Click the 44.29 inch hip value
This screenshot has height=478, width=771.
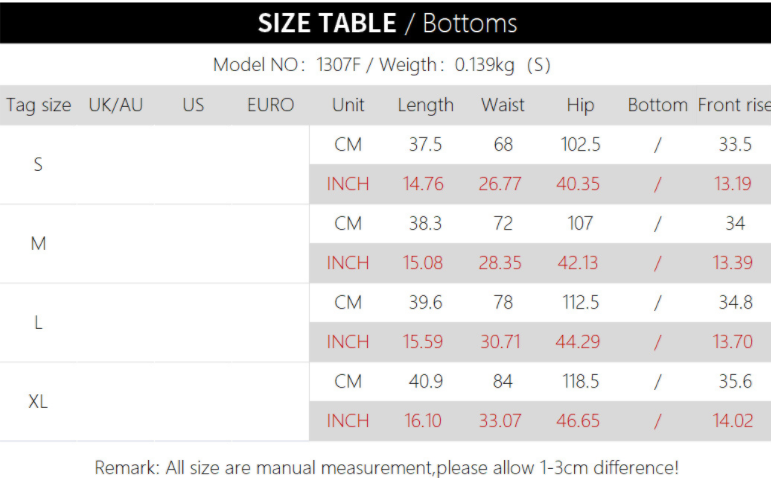(x=578, y=342)
